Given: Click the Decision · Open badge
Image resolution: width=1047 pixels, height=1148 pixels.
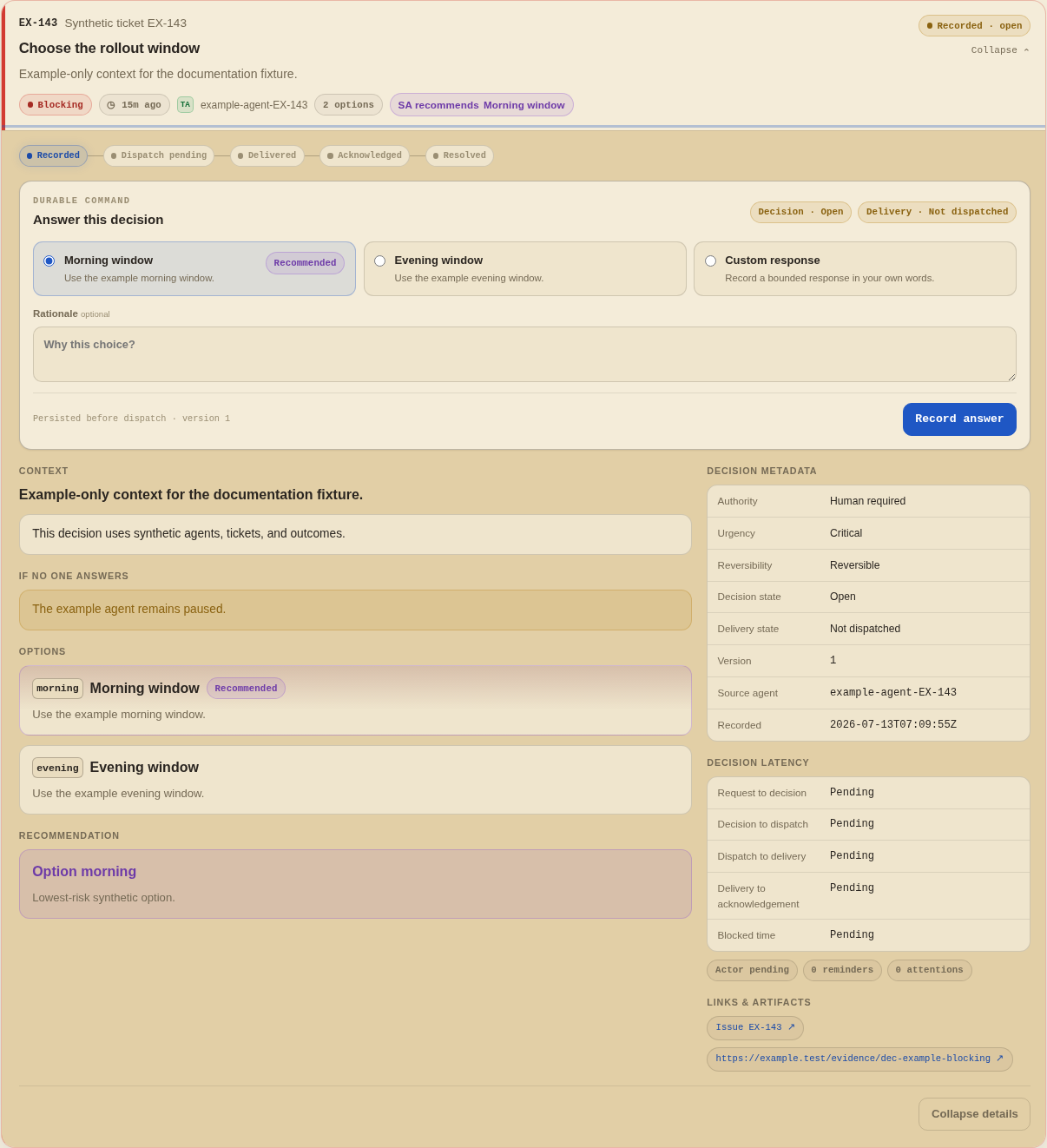Looking at the screenshot, I should (x=800, y=213).
